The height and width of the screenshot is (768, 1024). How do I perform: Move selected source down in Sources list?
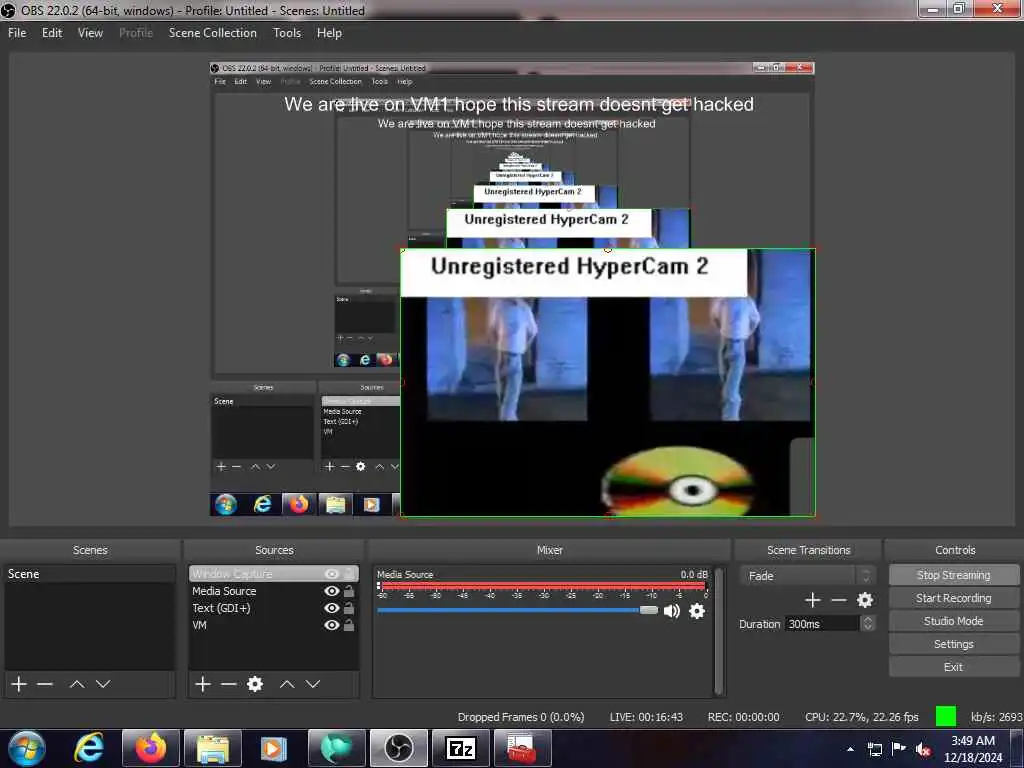(313, 684)
